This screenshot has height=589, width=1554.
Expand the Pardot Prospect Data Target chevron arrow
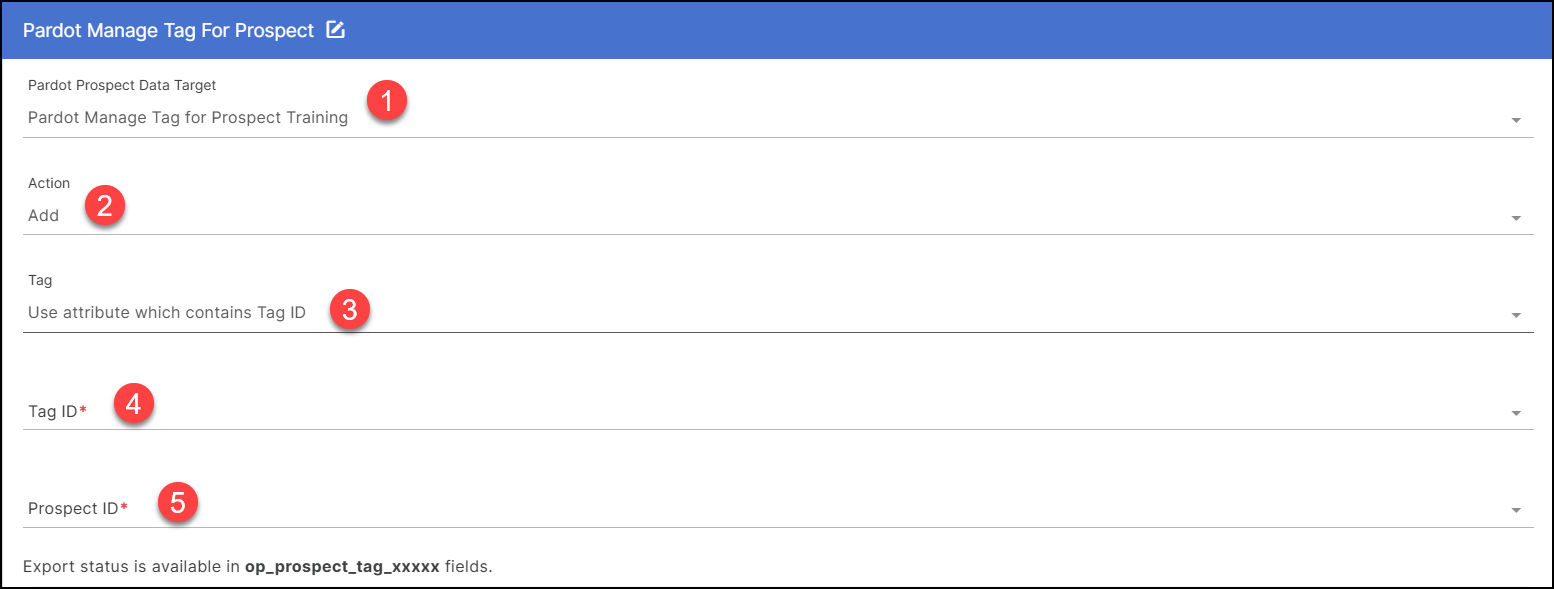click(x=1517, y=119)
